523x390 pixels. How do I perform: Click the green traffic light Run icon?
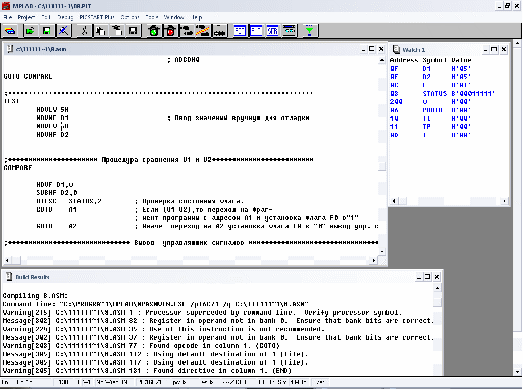(x=154, y=31)
